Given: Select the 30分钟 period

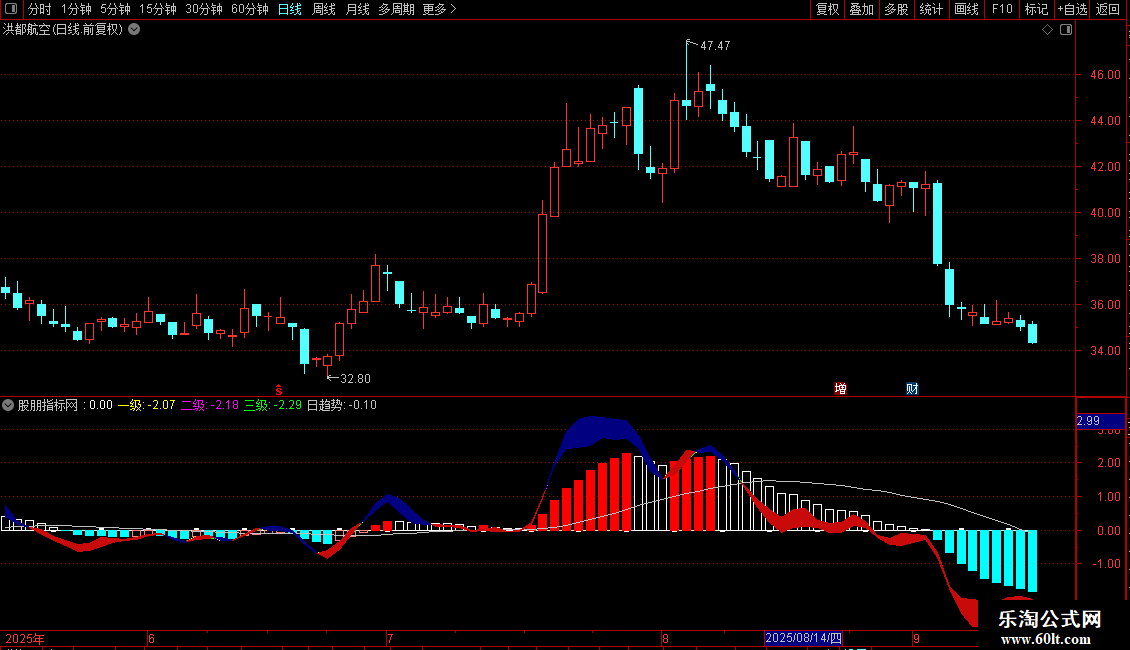Looking at the screenshot, I should point(204,9).
